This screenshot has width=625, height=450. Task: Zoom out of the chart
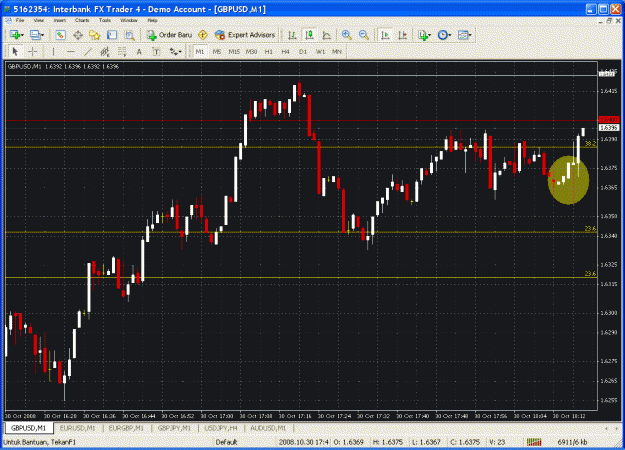(364, 35)
